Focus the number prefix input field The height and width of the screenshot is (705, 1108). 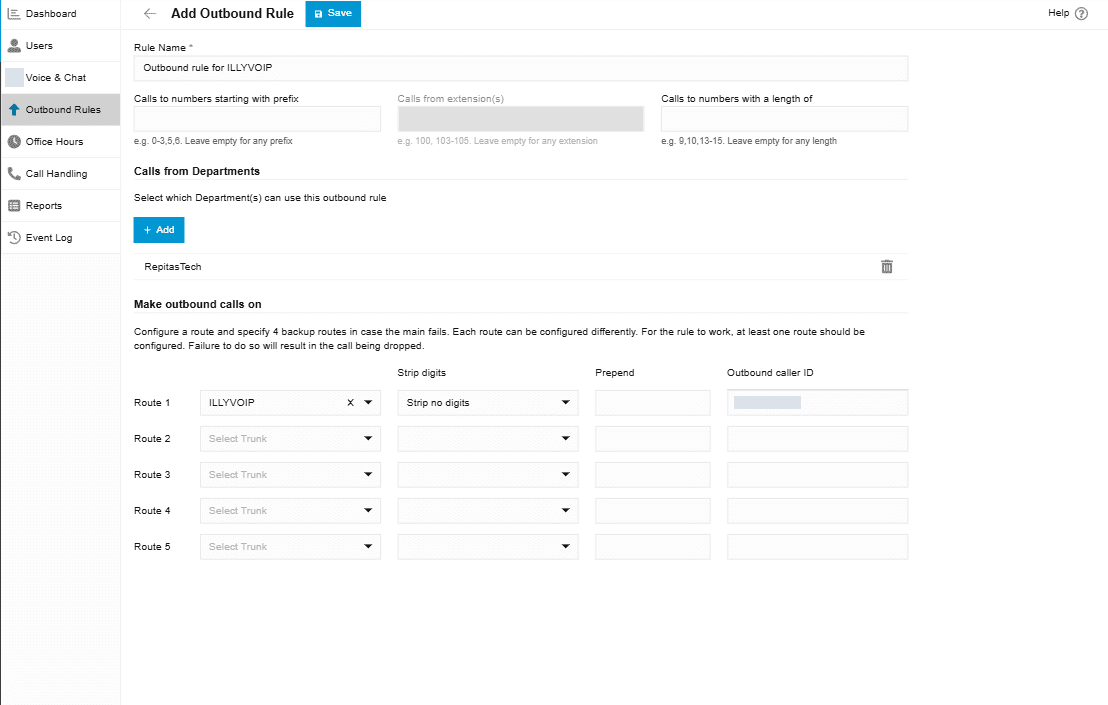257,119
